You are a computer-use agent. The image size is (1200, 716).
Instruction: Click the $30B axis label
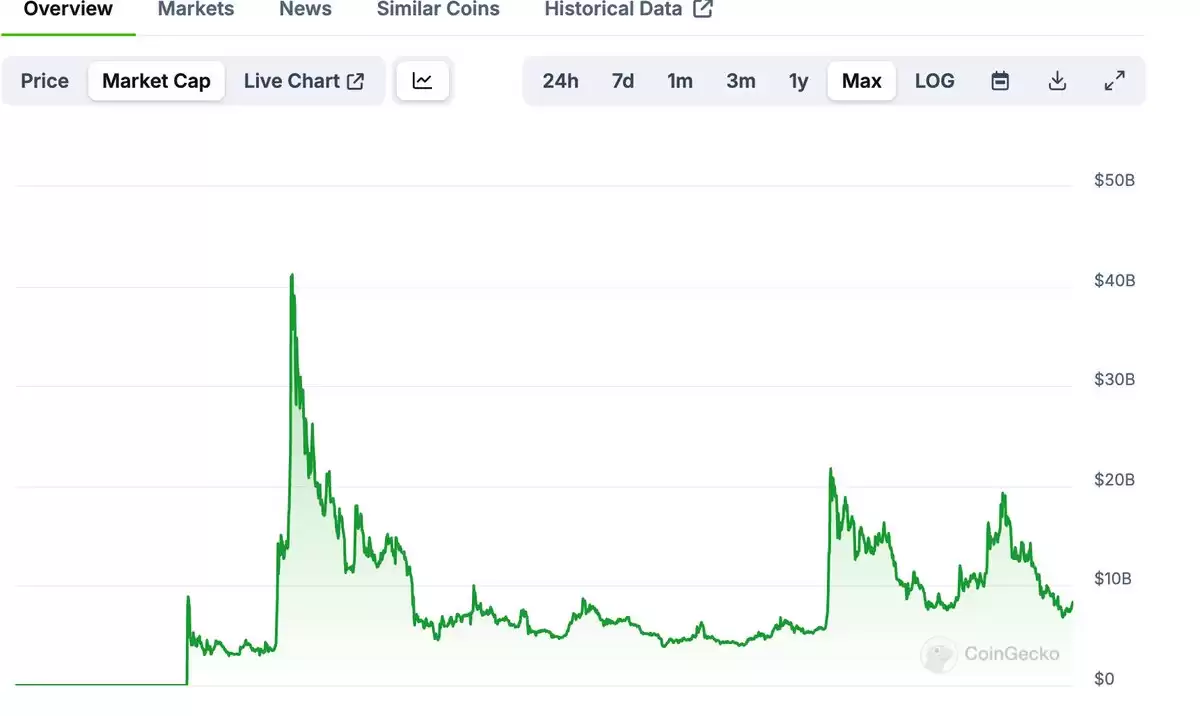[1115, 380]
